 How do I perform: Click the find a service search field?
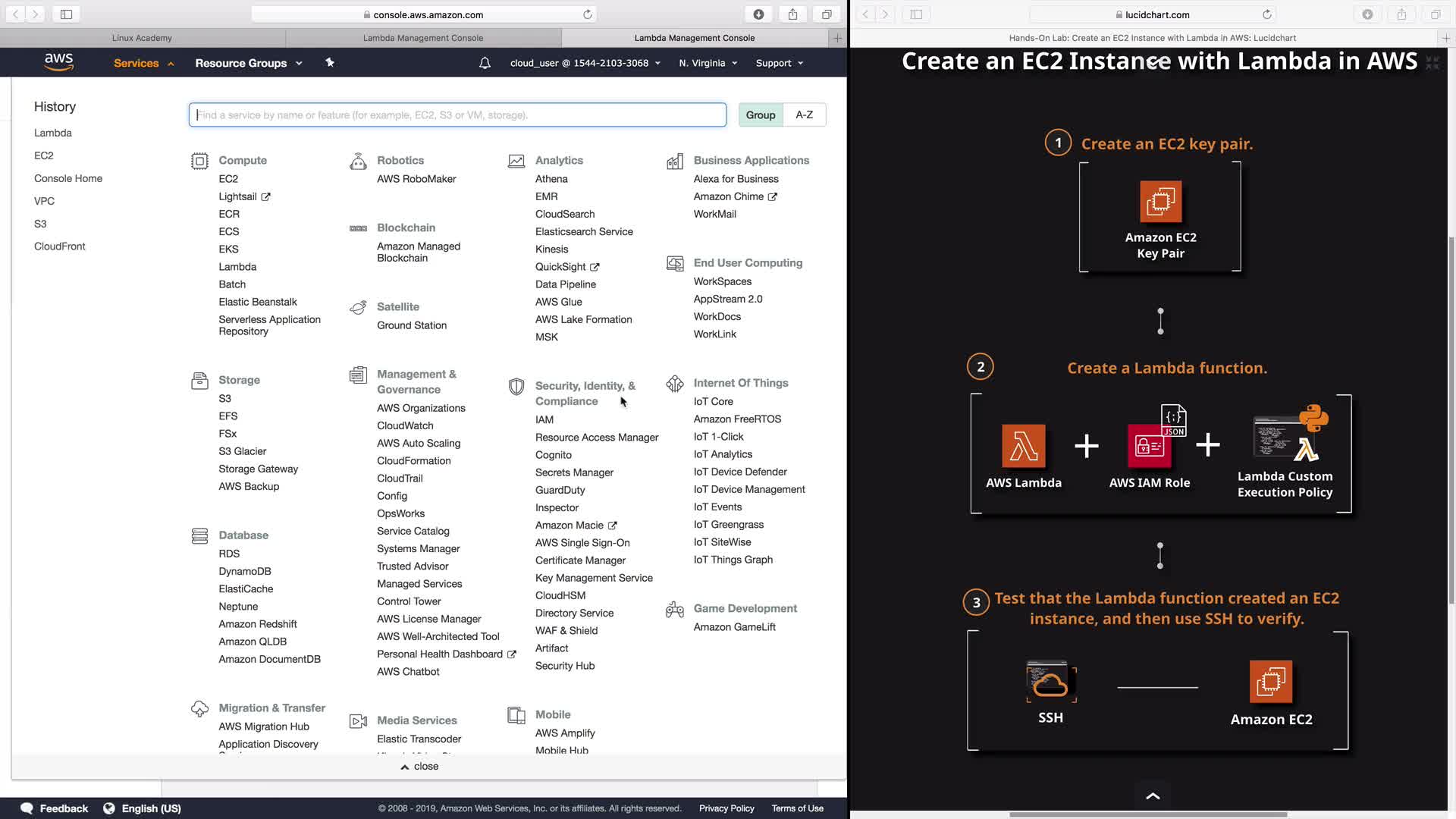(457, 115)
